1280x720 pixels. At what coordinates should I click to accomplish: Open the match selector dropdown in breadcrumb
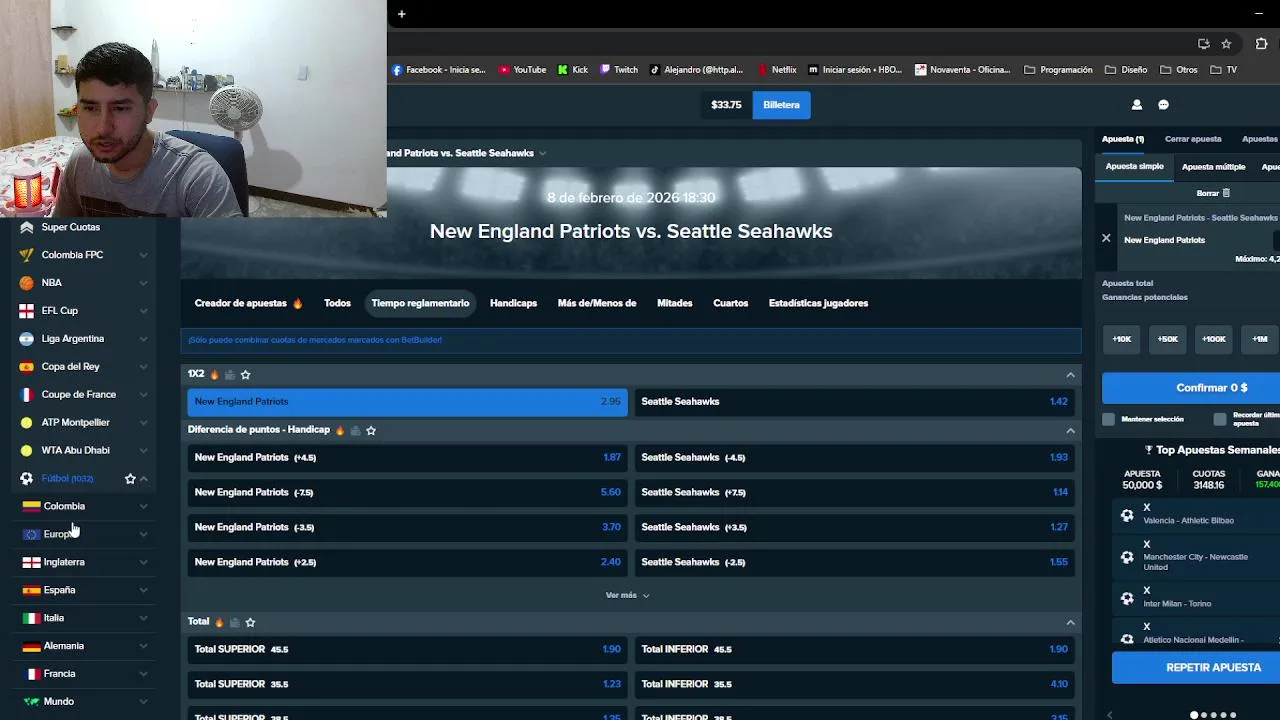coord(542,153)
